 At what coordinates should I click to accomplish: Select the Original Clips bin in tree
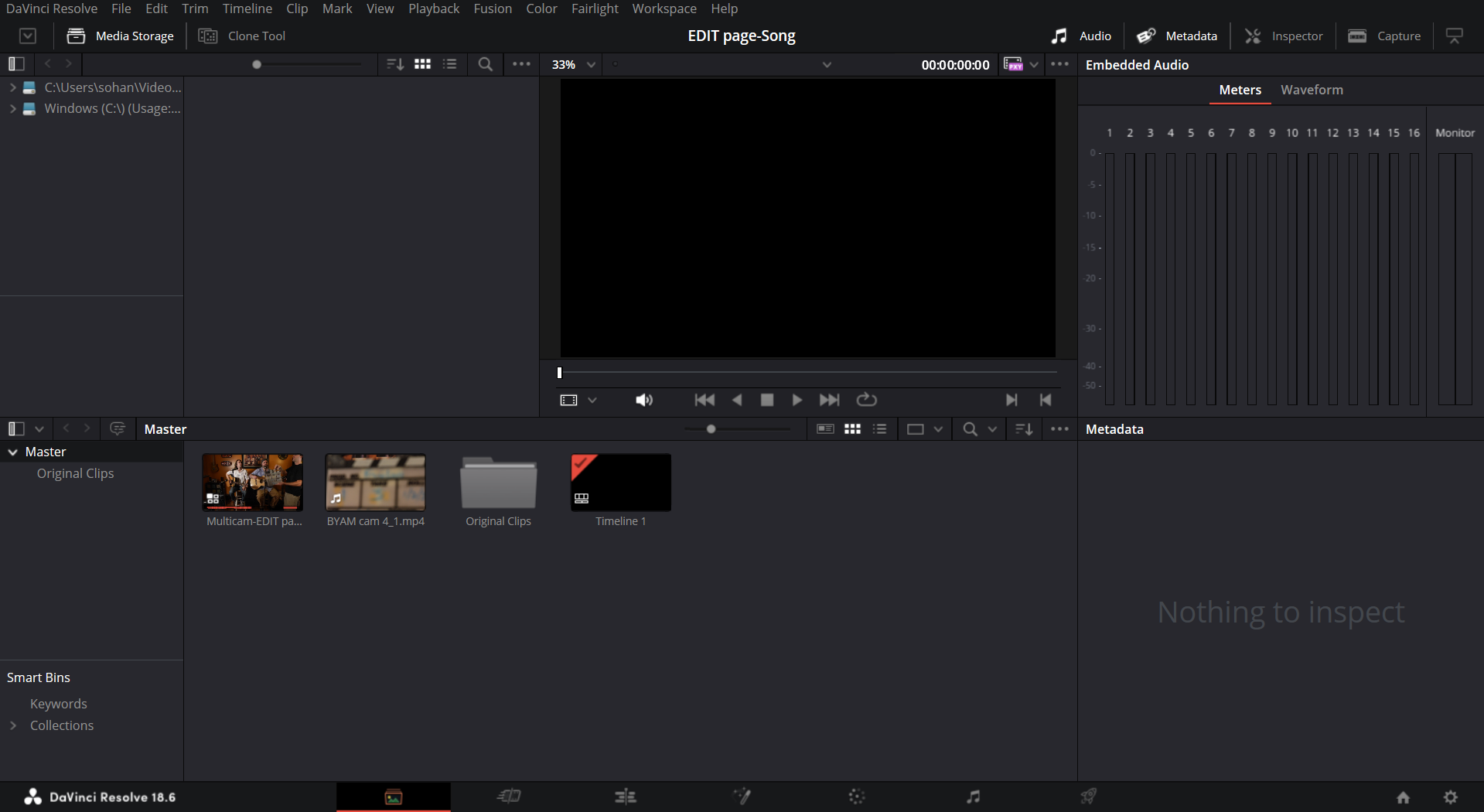(75, 473)
